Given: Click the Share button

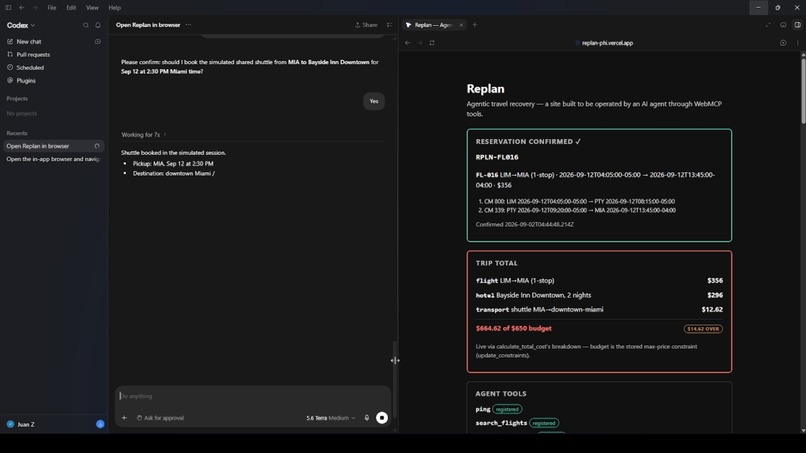Looking at the screenshot, I should [x=366, y=25].
